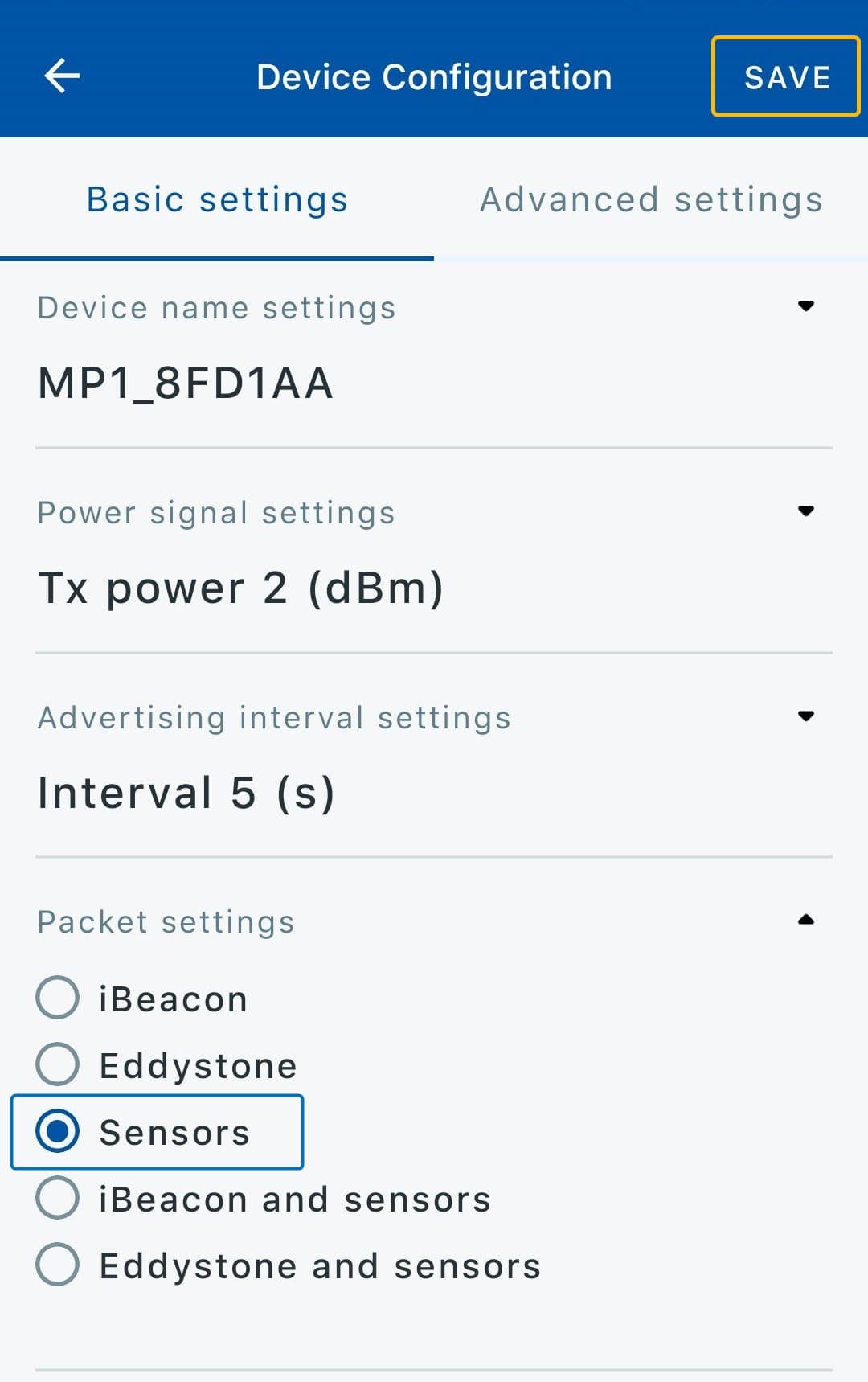Screen dimensions: 868x1382
Task: Expand the Advertising interval settings arrow
Action: (x=806, y=716)
